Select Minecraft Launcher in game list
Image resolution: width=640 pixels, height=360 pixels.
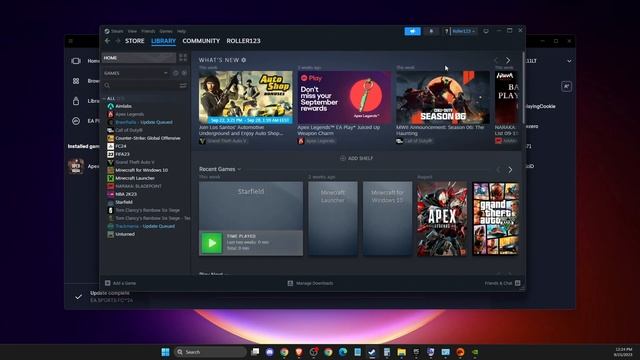[x=135, y=178]
